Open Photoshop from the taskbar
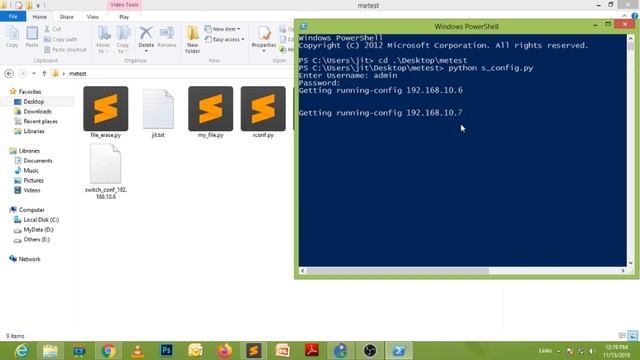640x360 pixels. coord(167,351)
